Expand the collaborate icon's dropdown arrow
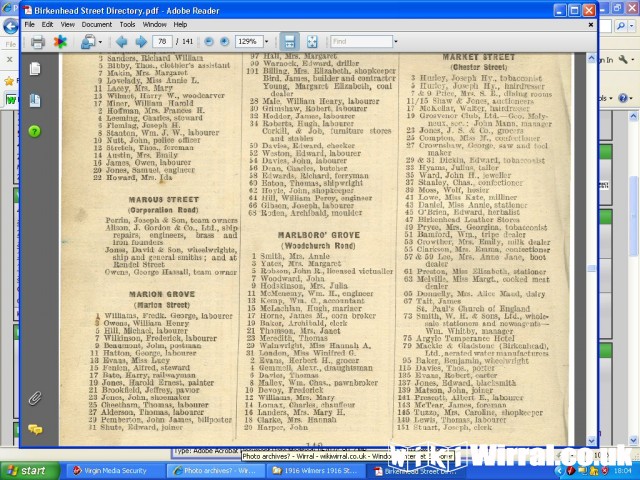The height and width of the screenshot is (480, 640). (100, 42)
